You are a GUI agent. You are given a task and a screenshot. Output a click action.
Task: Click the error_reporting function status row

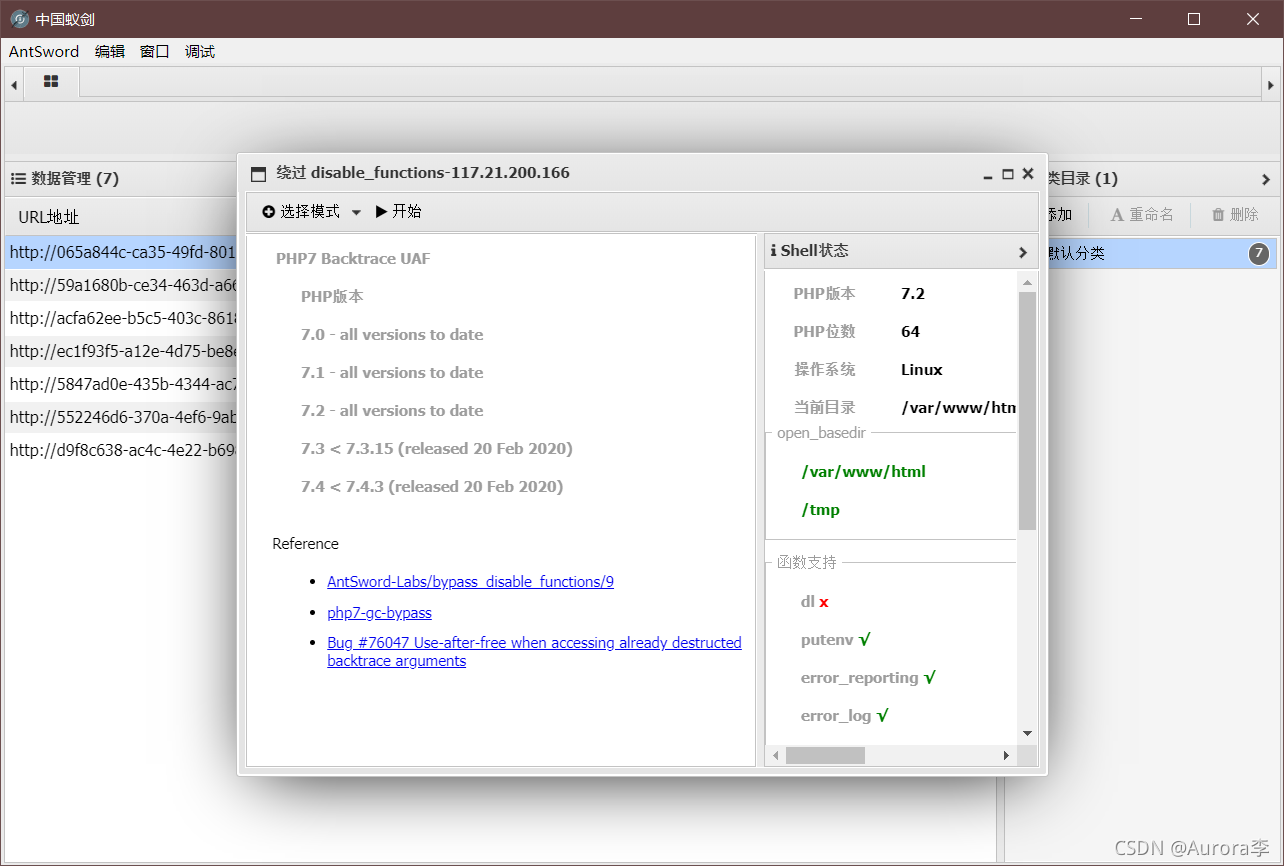pos(868,677)
